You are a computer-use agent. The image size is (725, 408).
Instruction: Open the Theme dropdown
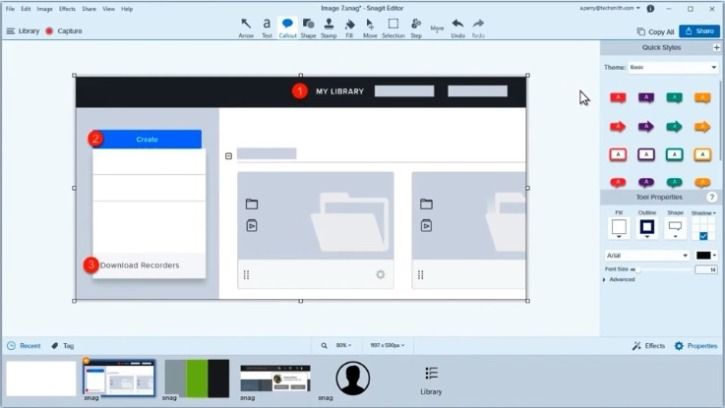[x=673, y=67]
